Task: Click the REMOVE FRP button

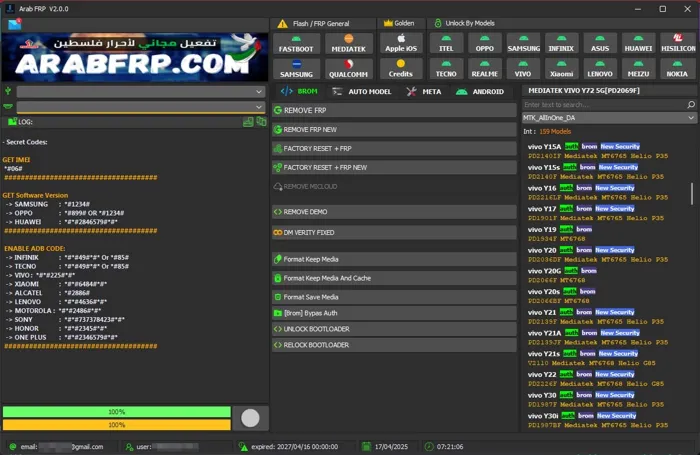Action: tap(394, 110)
